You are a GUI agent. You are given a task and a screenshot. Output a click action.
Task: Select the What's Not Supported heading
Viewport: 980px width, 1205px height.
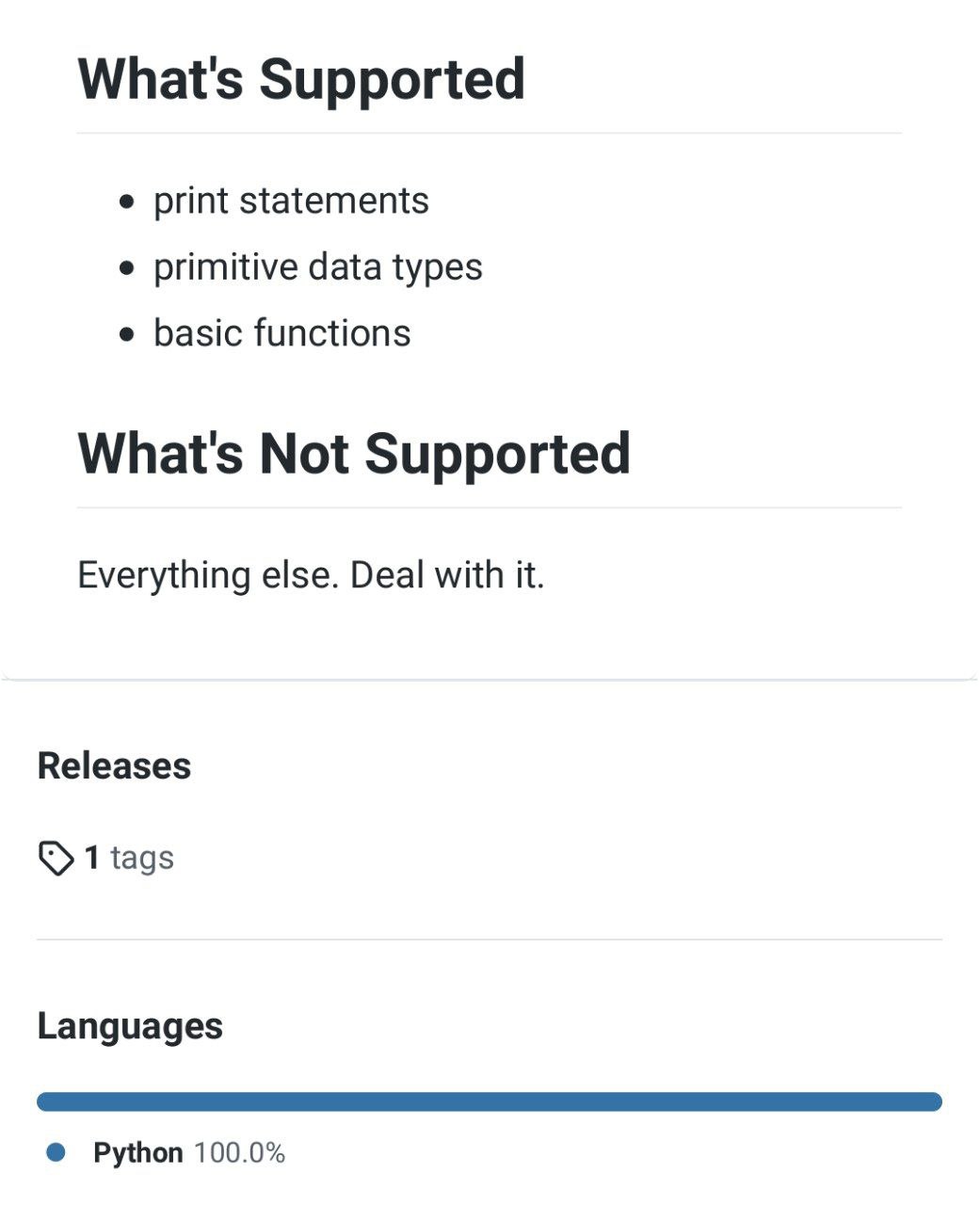click(354, 454)
